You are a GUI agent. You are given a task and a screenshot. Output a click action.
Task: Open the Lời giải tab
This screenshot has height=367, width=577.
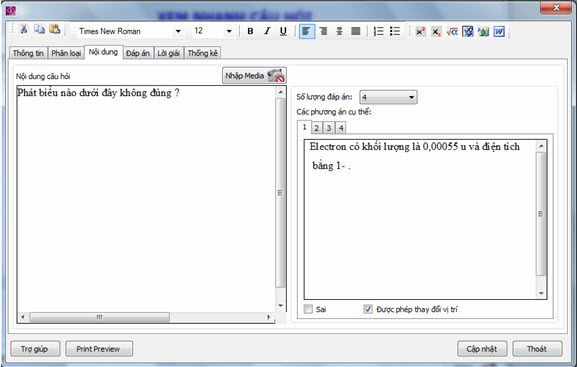tap(169, 53)
